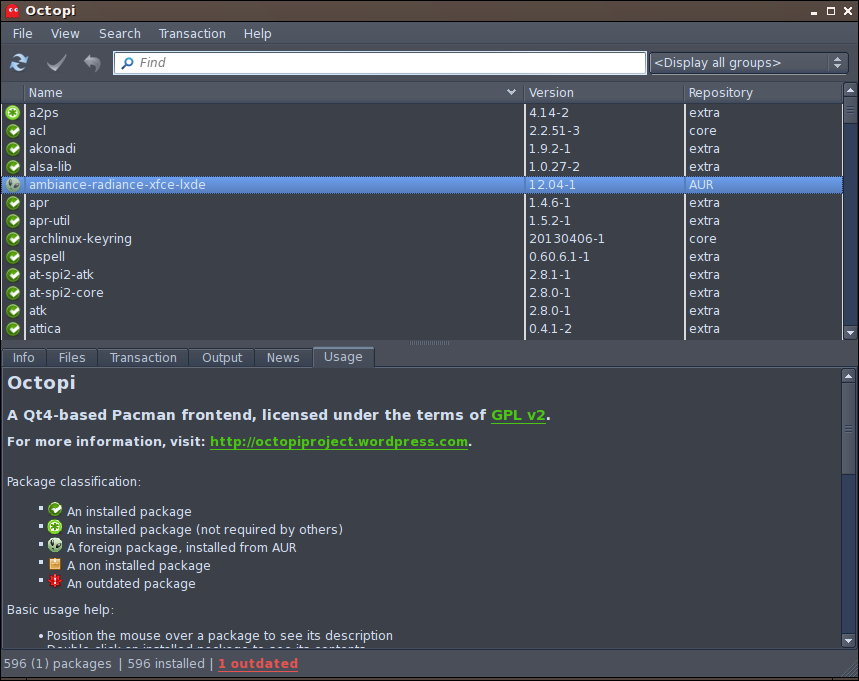Click the sync database refresh icon
Viewport: 859px width, 681px height.
[19, 63]
